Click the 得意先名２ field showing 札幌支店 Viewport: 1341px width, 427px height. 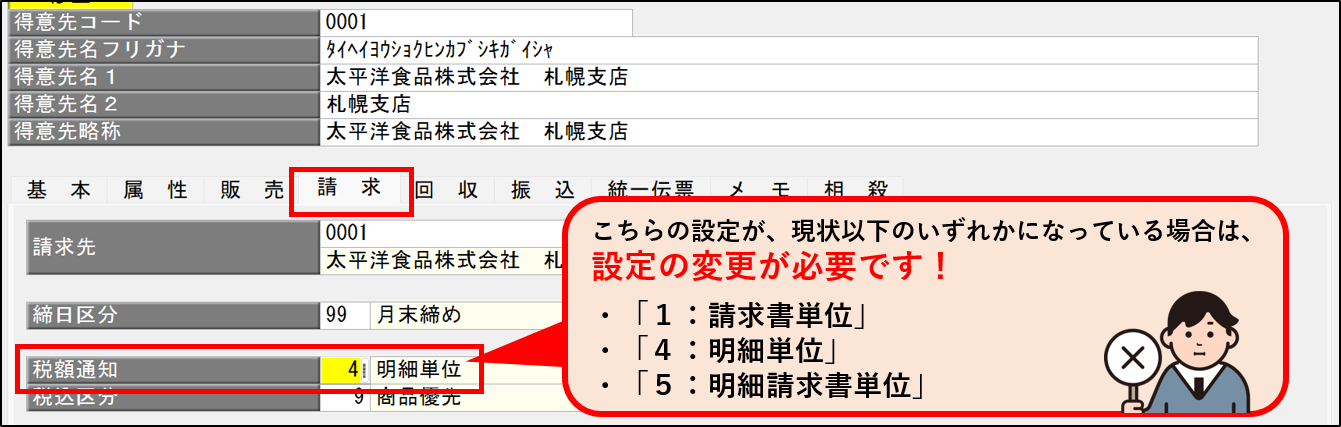coord(789,104)
